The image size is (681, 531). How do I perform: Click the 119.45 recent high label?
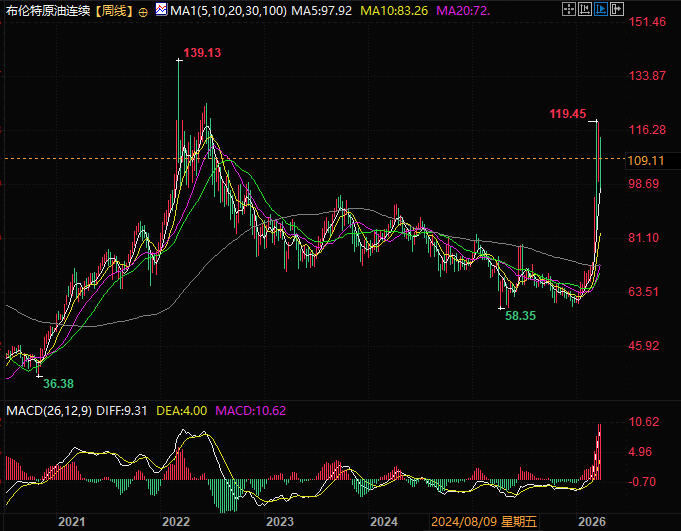567,114
